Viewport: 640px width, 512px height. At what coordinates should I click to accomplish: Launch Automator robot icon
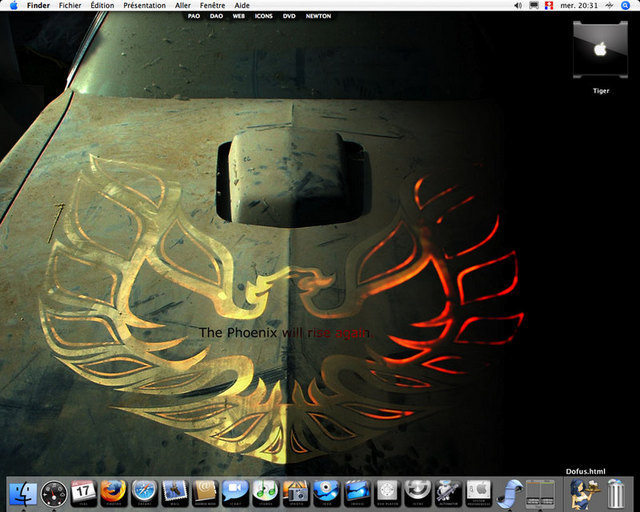448,493
